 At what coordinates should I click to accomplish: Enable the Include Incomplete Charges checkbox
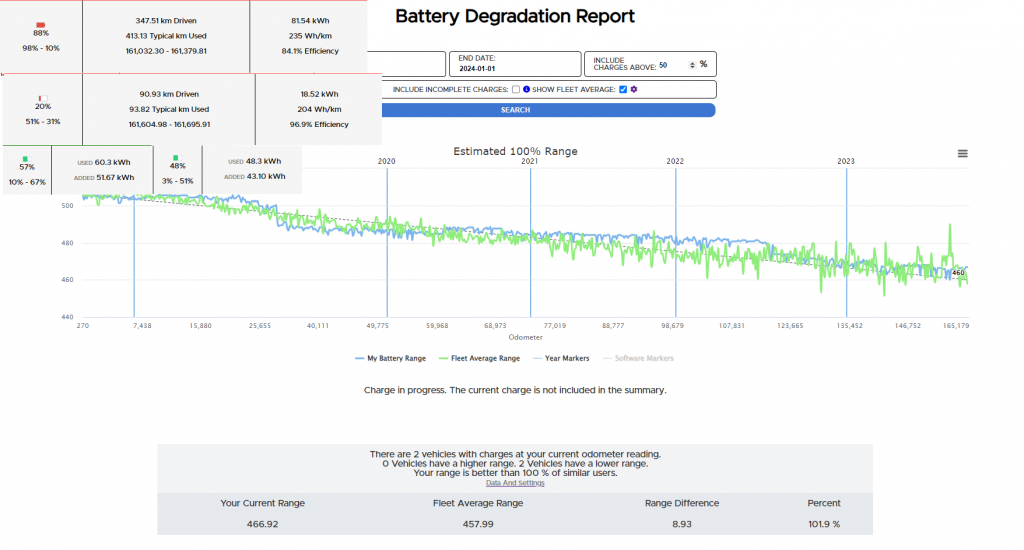[516, 90]
